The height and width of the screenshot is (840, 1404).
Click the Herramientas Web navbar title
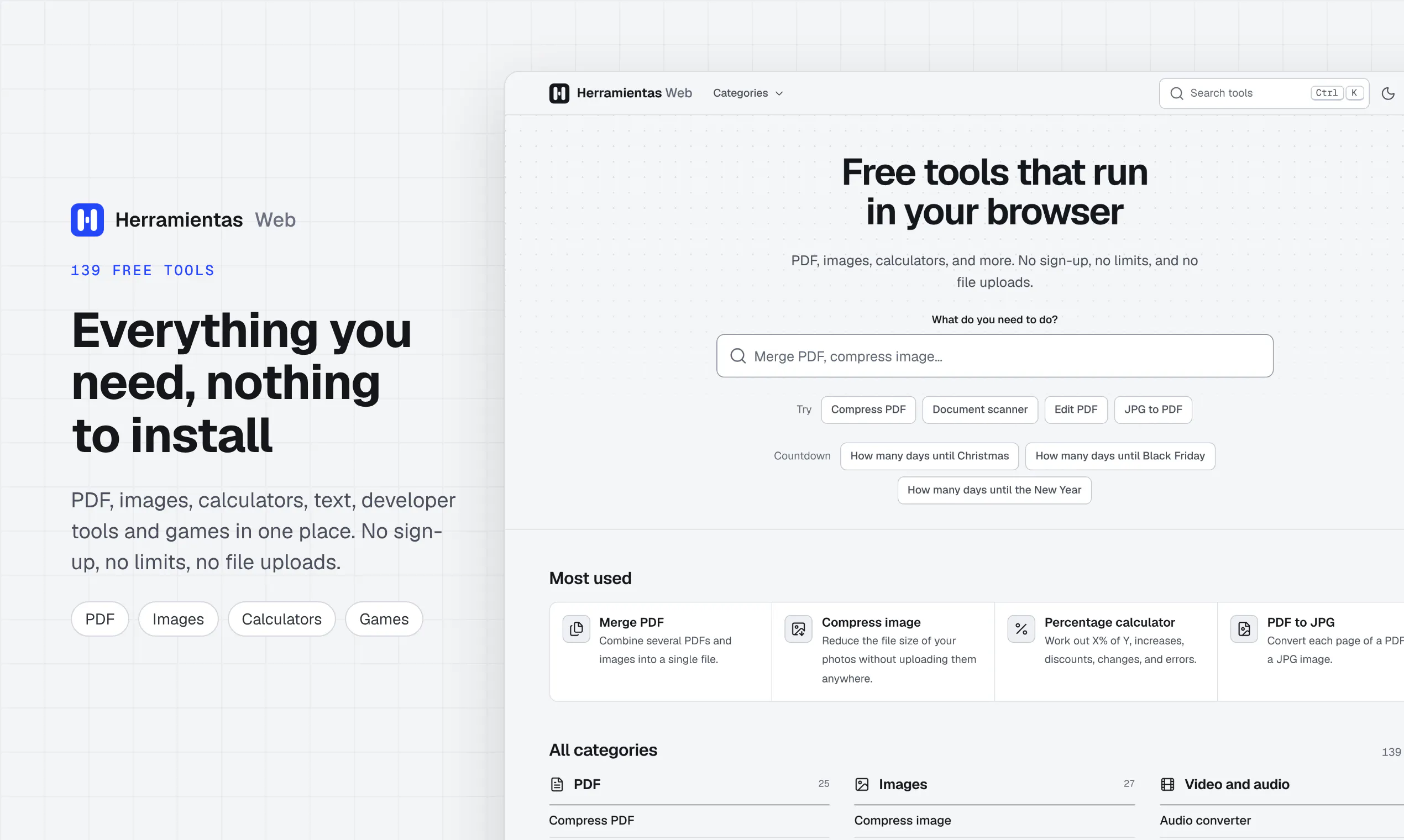tap(634, 93)
